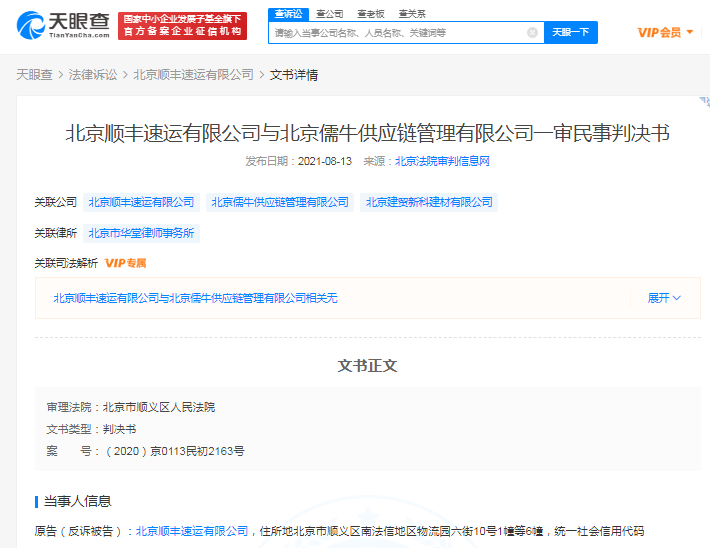Click the 发布日期 2021-08-13 text
The height and width of the screenshot is (548, 710).
pos(298,161)
